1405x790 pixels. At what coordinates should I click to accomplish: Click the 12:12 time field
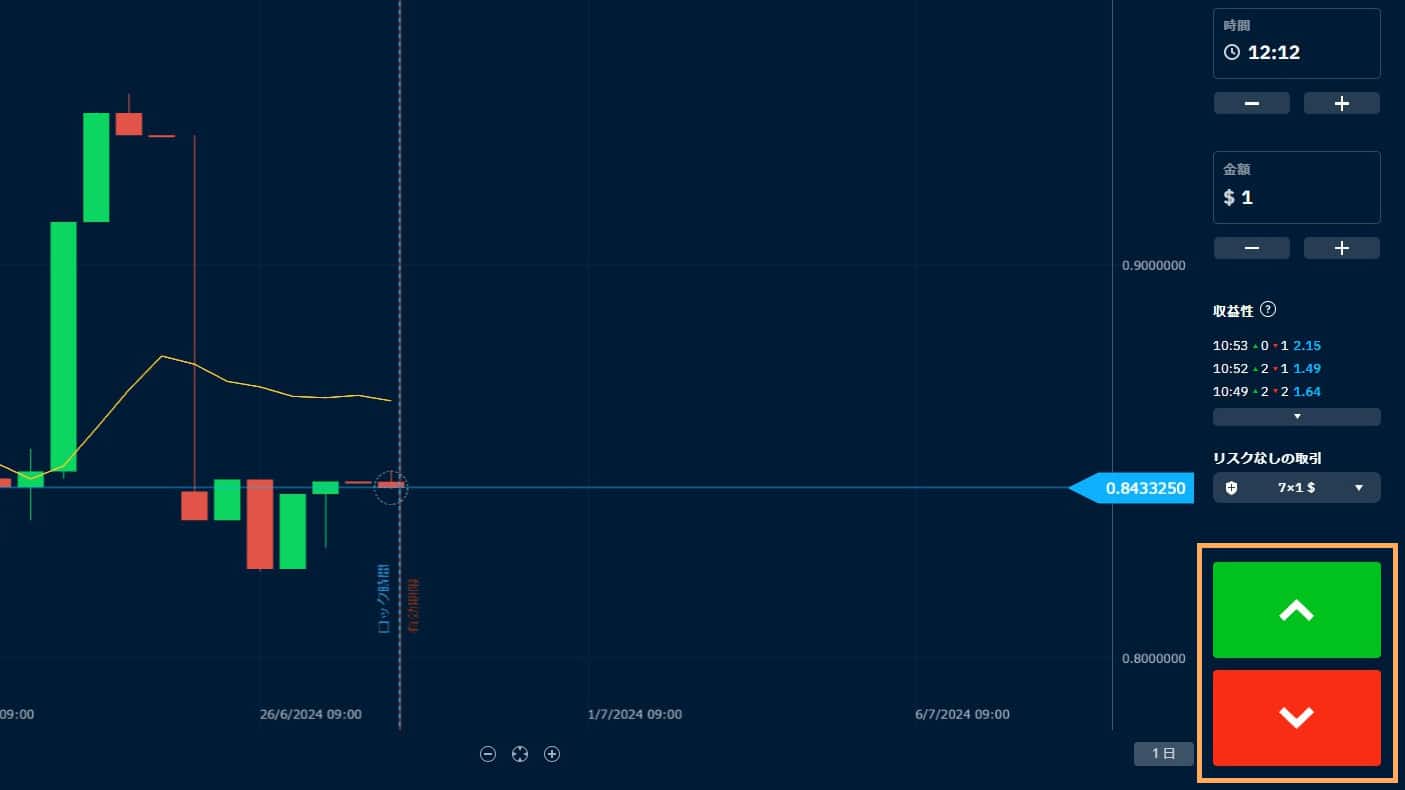[x=1296, y=43]
